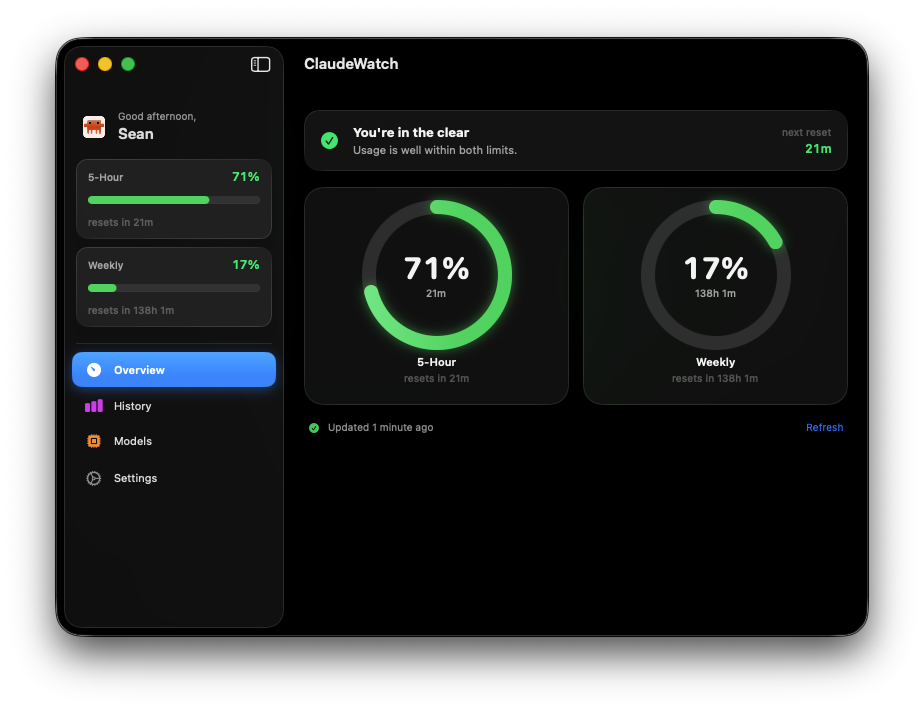Refresh the usage data
924x710 pixels.
tap(824, 427)
